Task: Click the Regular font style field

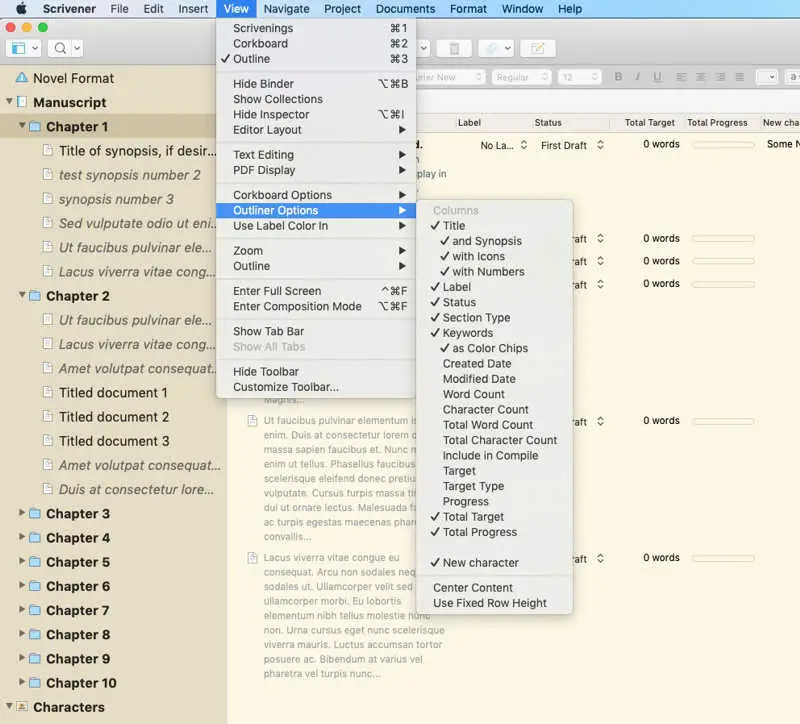Action: [521, 77]
